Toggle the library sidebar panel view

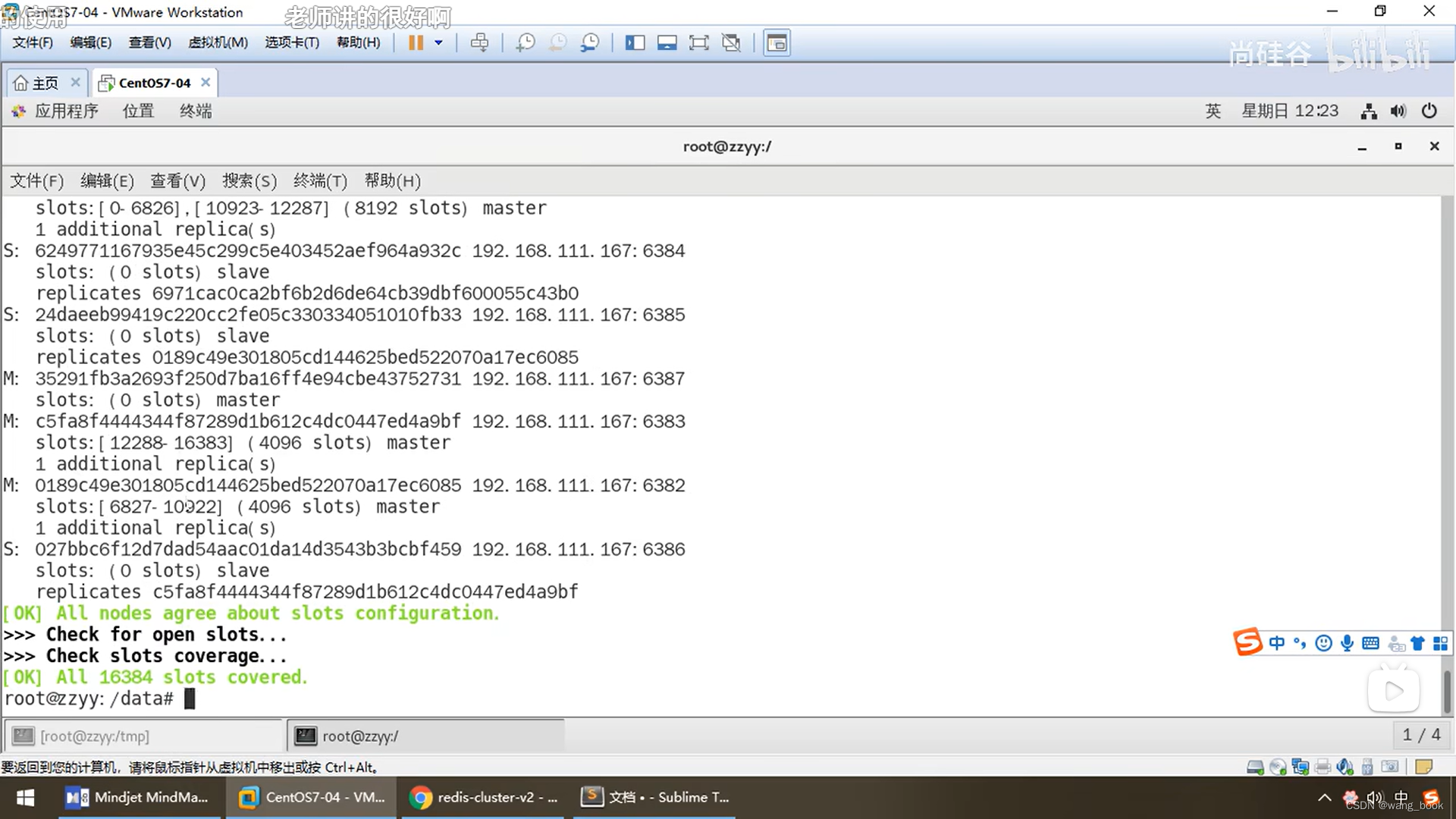tap(635, 42)
